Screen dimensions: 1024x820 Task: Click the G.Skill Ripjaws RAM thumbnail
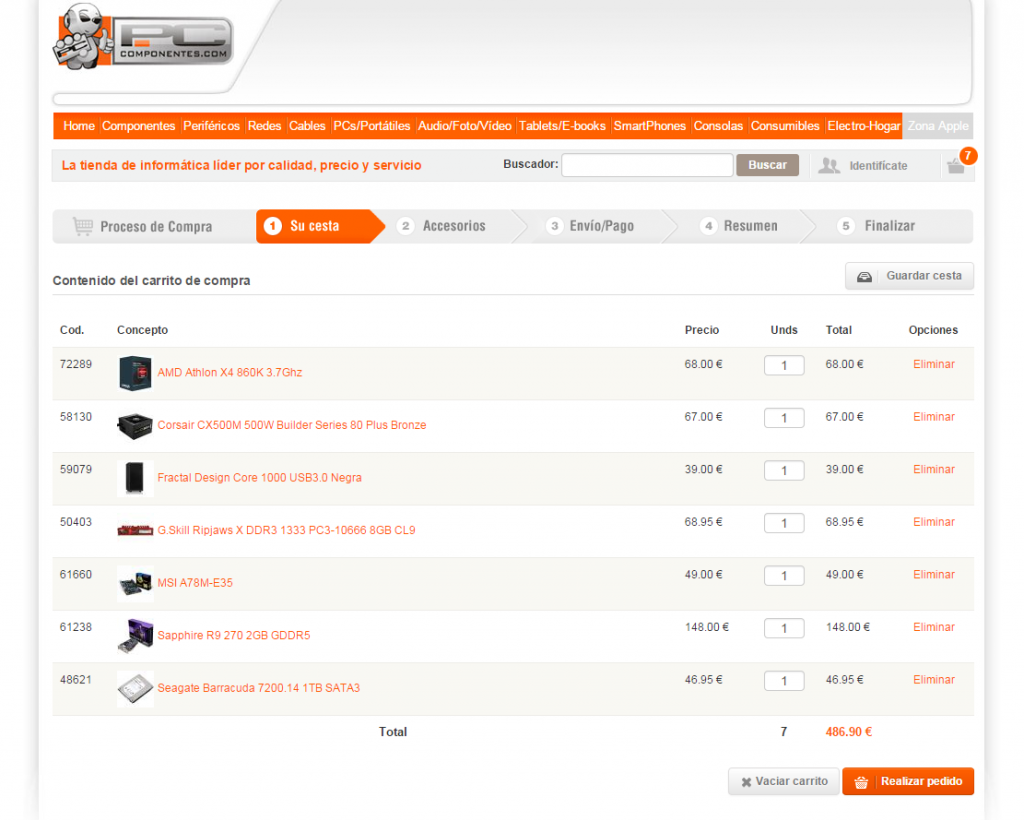[x=135, y=530]
